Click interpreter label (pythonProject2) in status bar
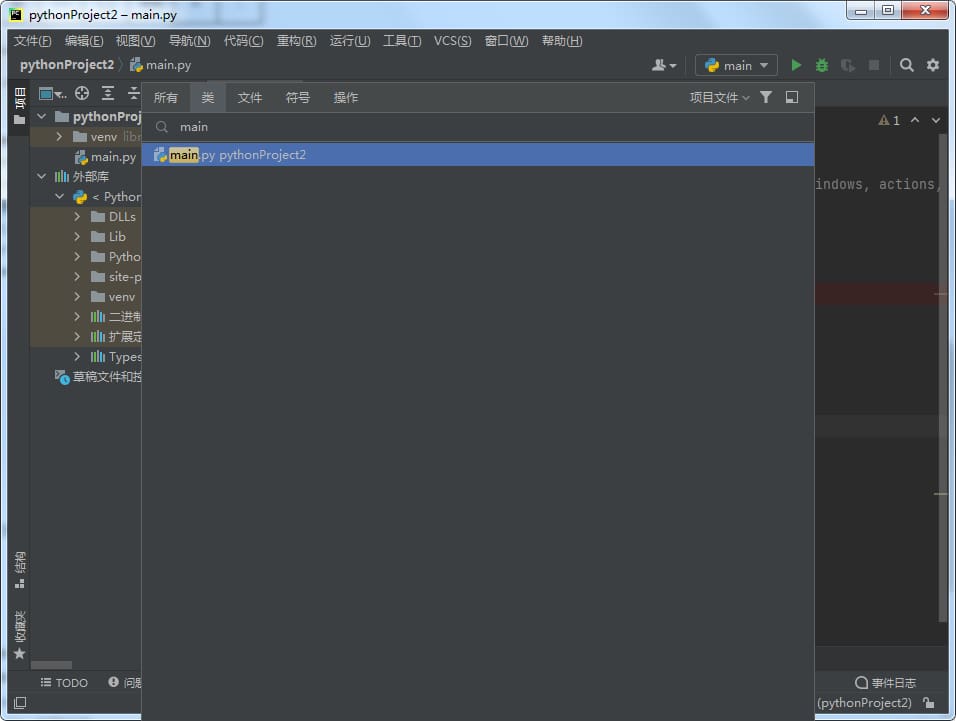Screen dimensions: 956x721 pos(864,703)
